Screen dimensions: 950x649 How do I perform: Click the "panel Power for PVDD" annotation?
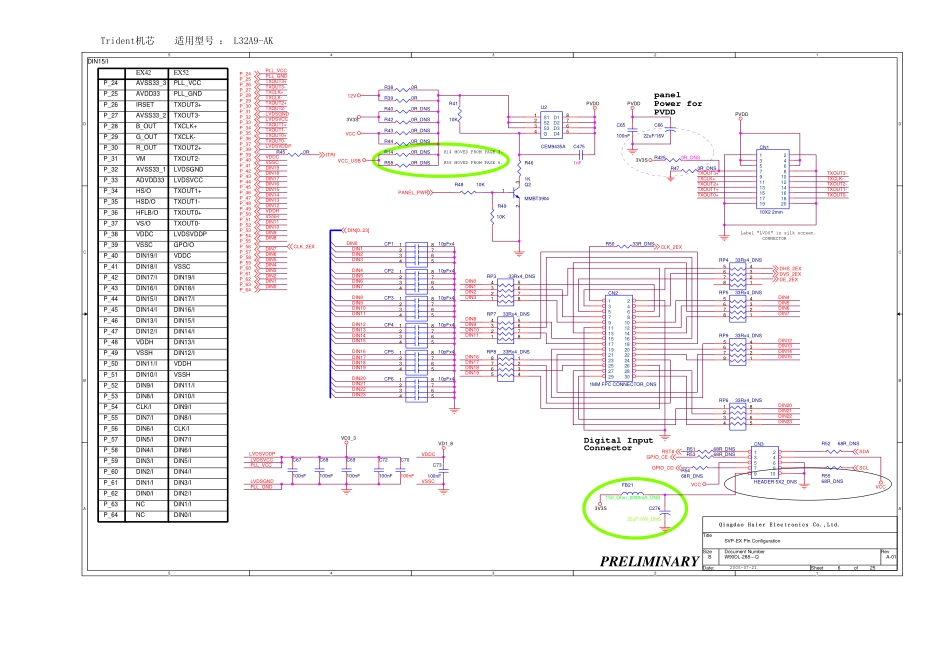678,104
